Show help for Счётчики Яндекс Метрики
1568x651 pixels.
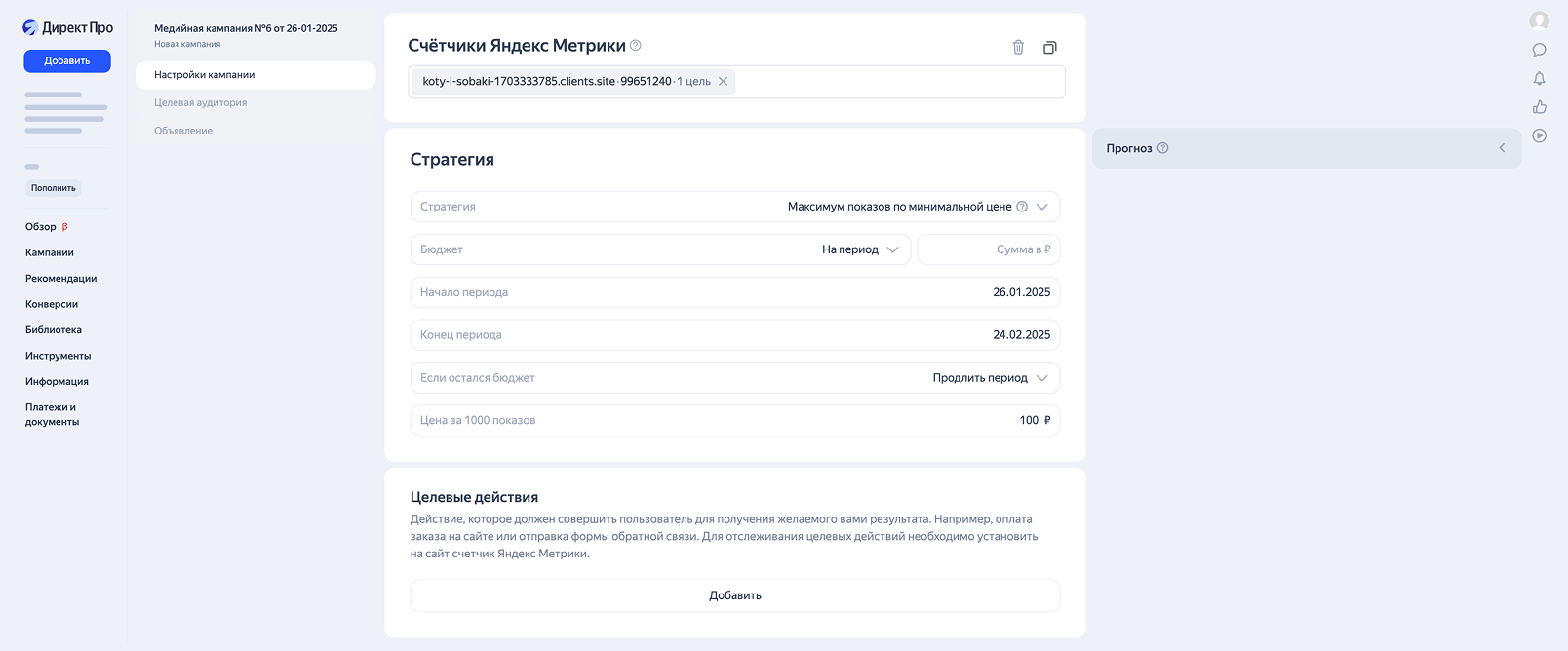[636, 45]
